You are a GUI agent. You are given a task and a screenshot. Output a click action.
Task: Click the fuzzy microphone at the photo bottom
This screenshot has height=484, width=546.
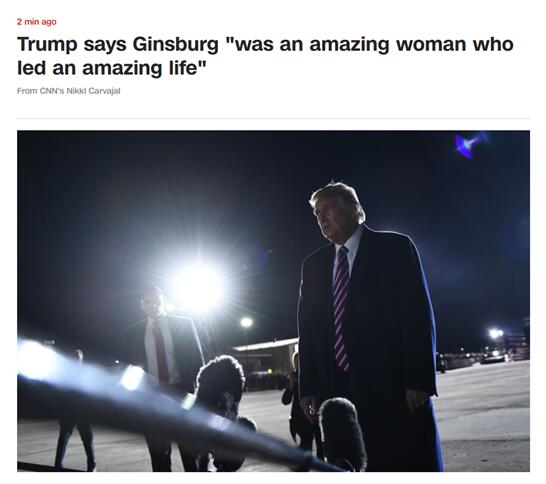pos(342,435)
